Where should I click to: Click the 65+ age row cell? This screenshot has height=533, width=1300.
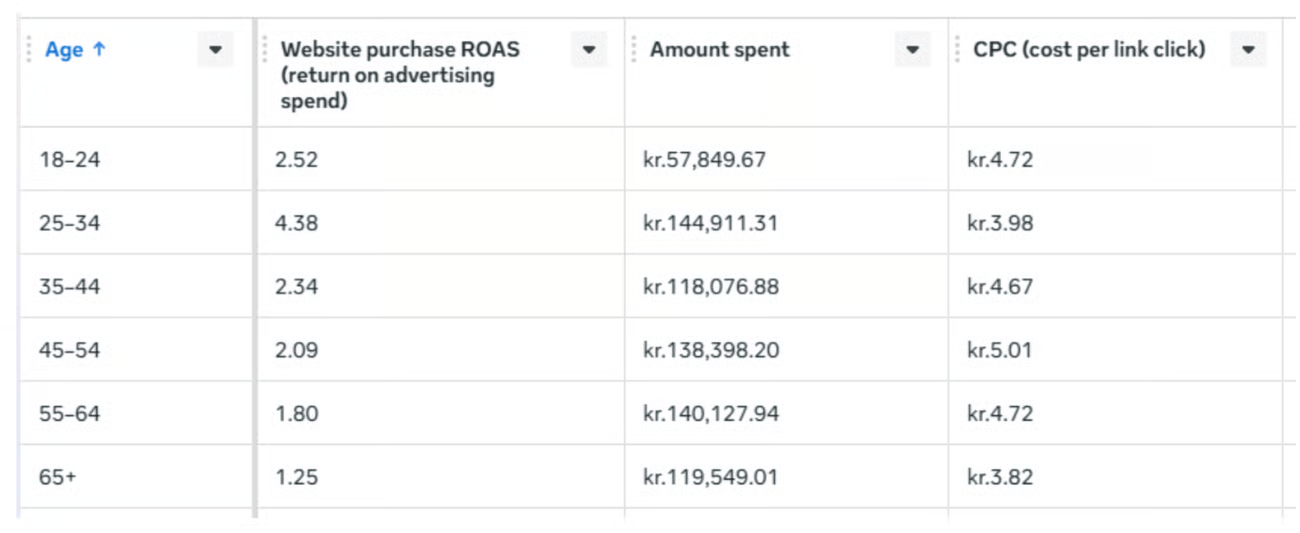58,477
